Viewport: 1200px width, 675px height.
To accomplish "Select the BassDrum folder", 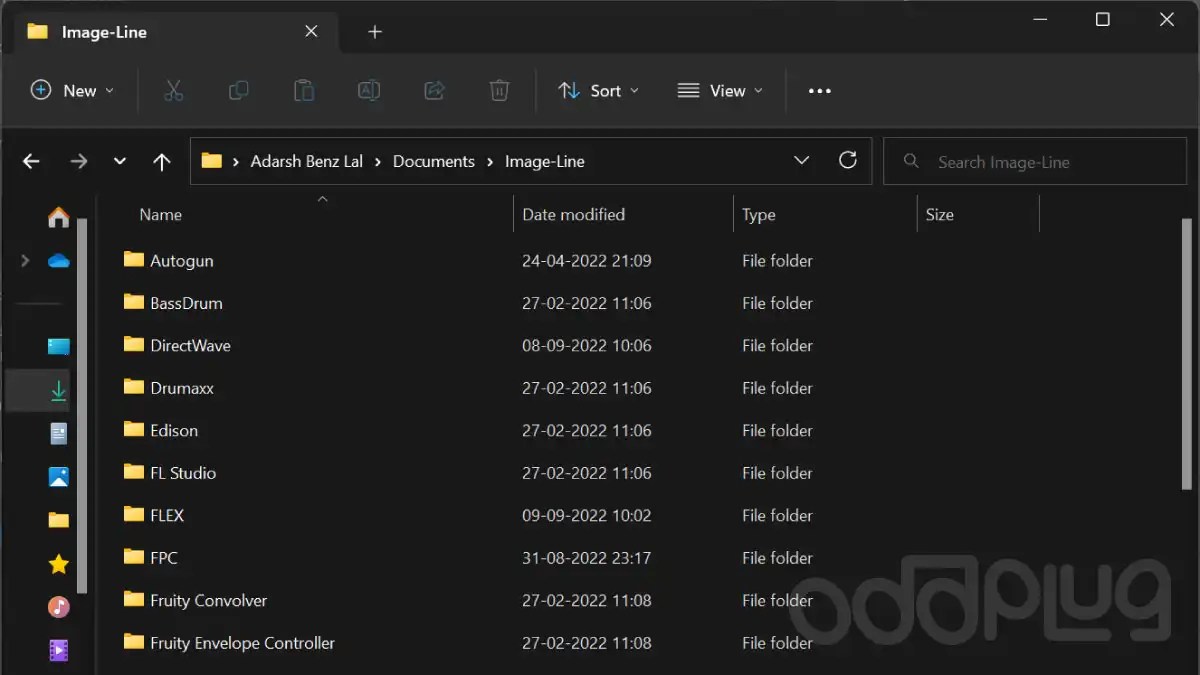I will [186, 303].
